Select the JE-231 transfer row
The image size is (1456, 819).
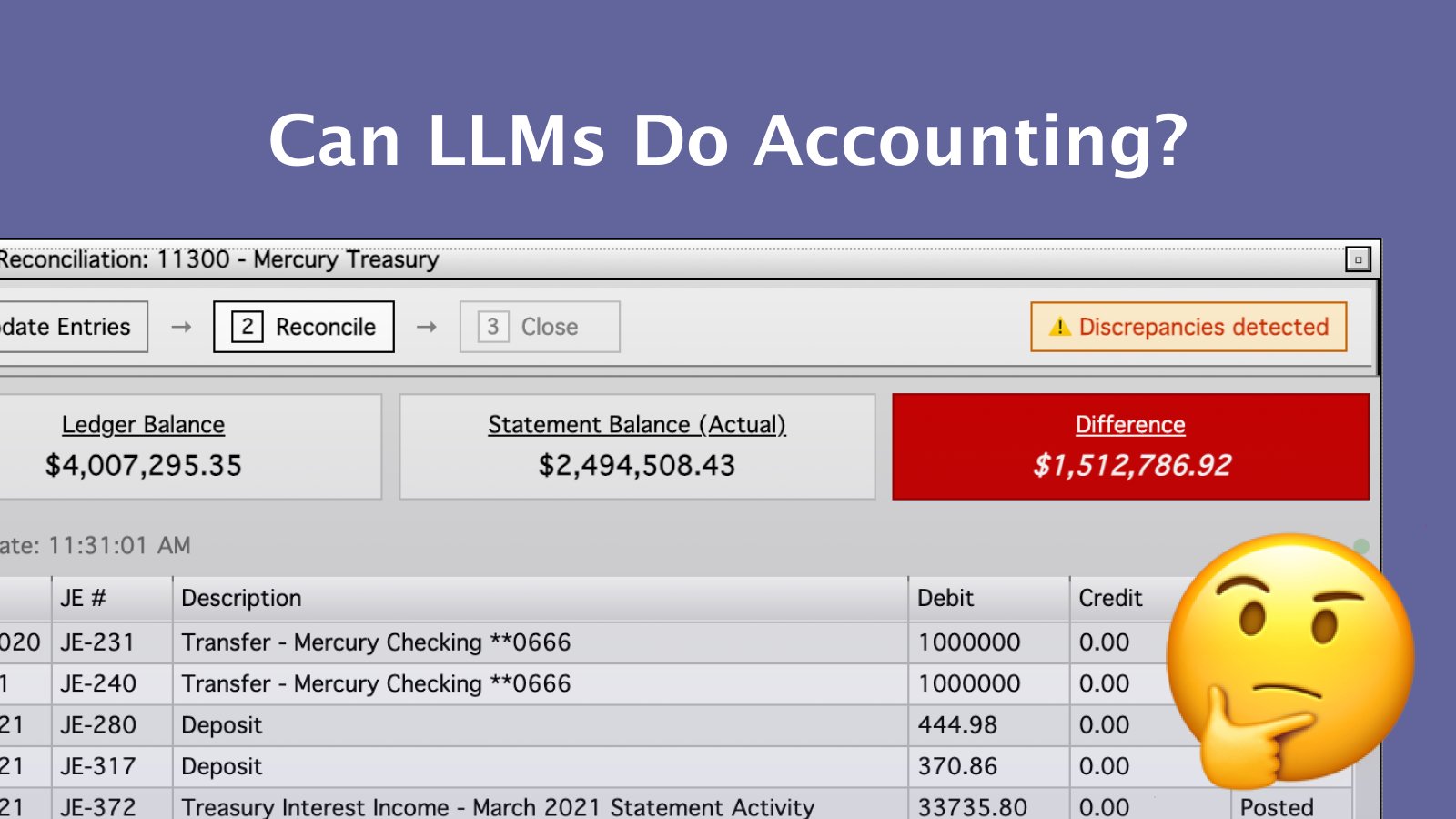pos(376,642)
